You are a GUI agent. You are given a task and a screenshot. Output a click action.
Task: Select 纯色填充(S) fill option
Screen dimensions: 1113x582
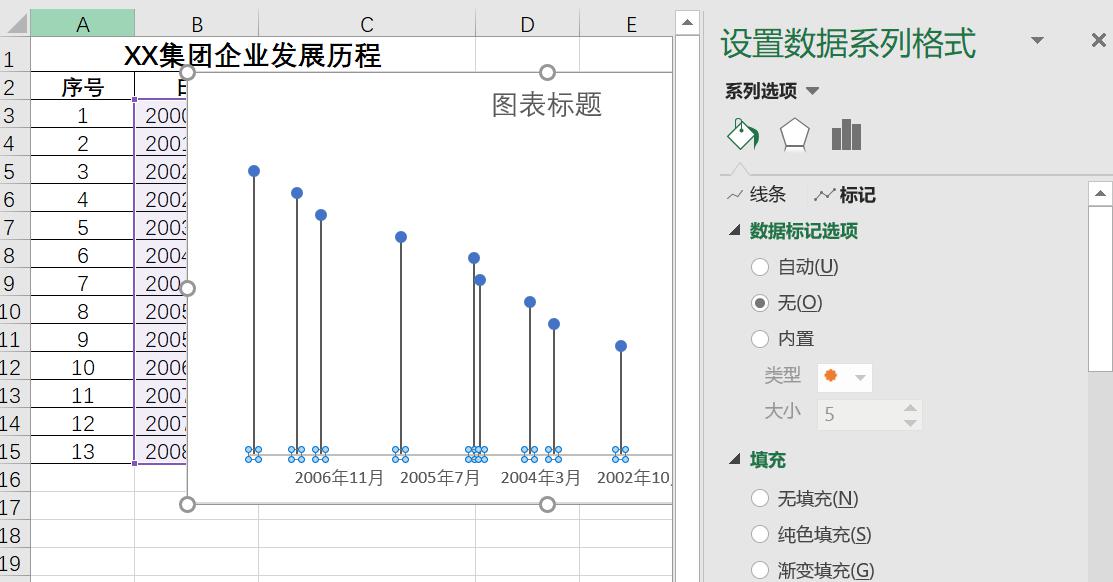click(811, 534)
